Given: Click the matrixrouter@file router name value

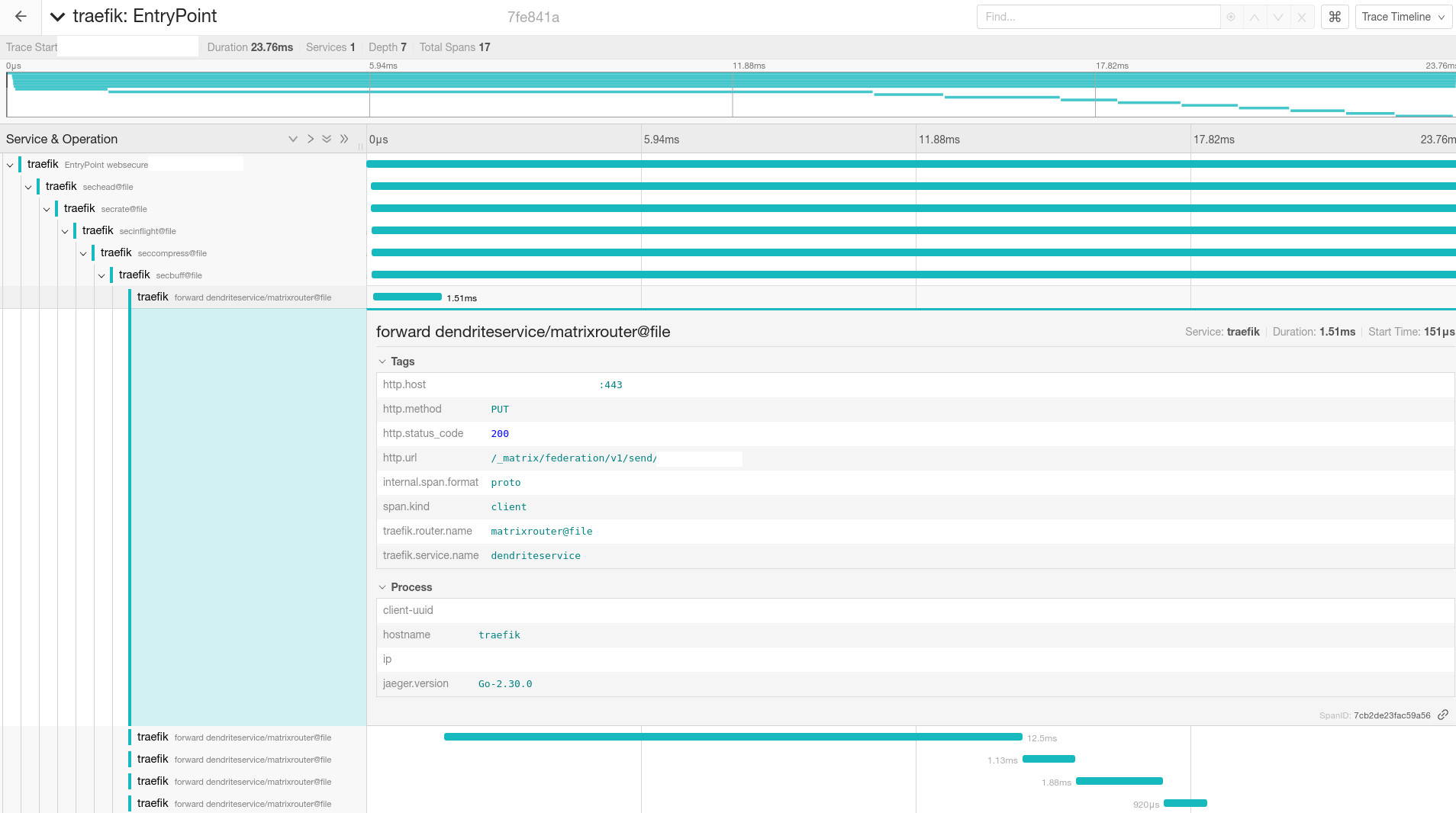Looking at the screenshot, I should [542, 532].
